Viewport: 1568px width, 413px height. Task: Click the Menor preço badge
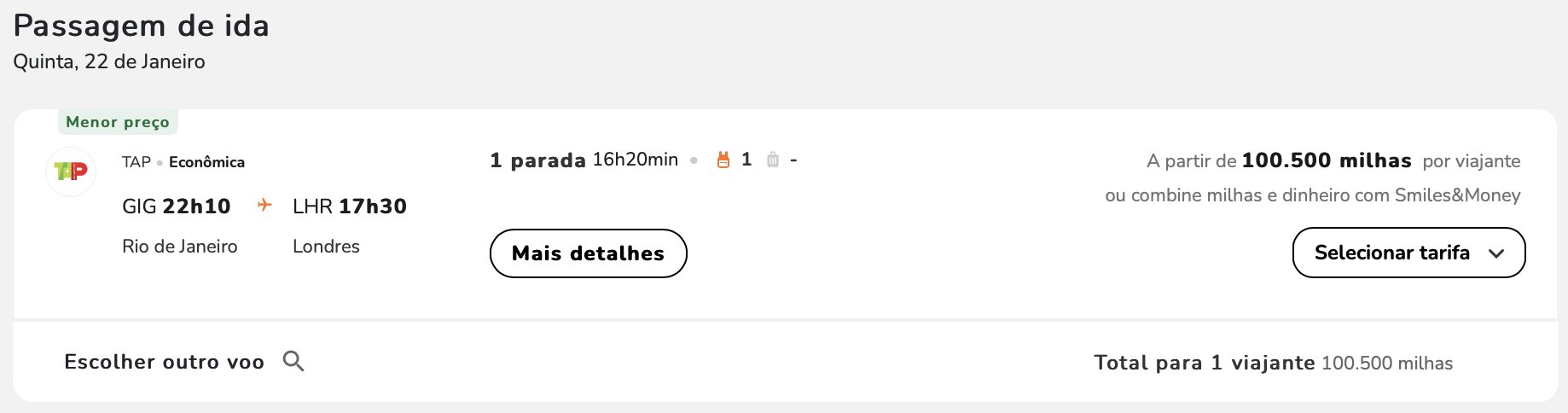point(118,122)
